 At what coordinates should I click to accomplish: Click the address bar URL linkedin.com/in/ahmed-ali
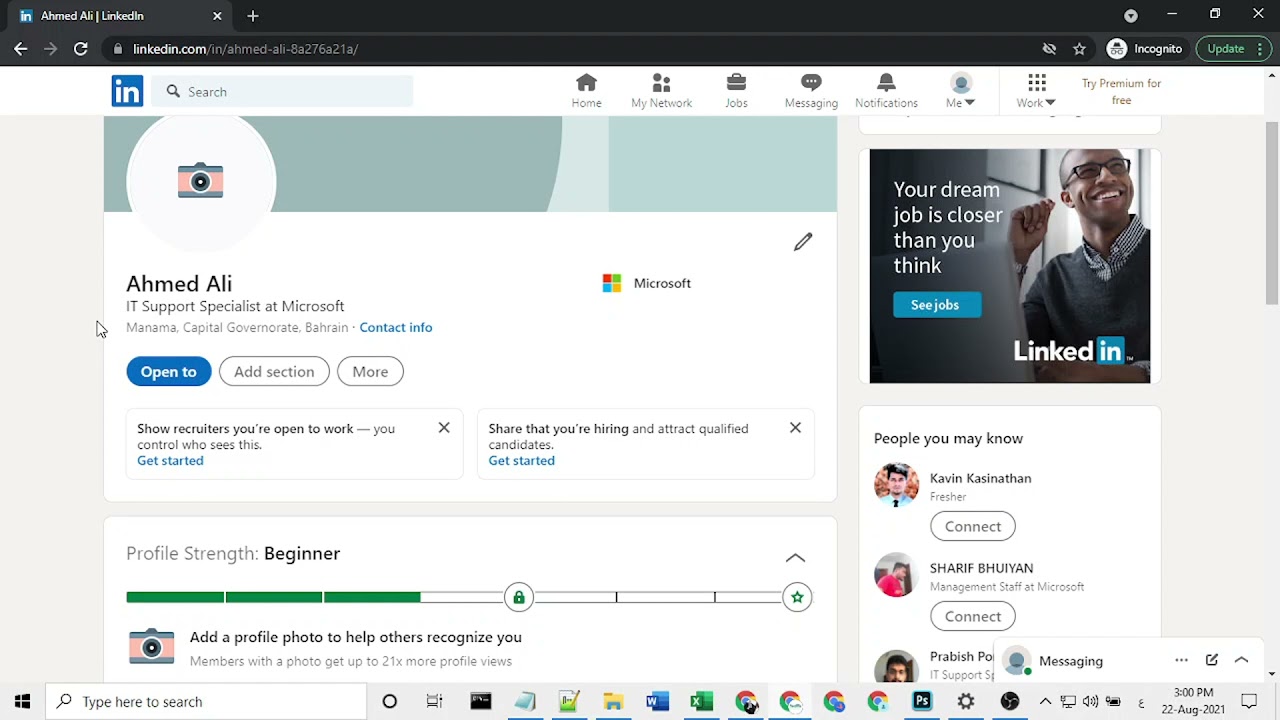coord(245,48)
